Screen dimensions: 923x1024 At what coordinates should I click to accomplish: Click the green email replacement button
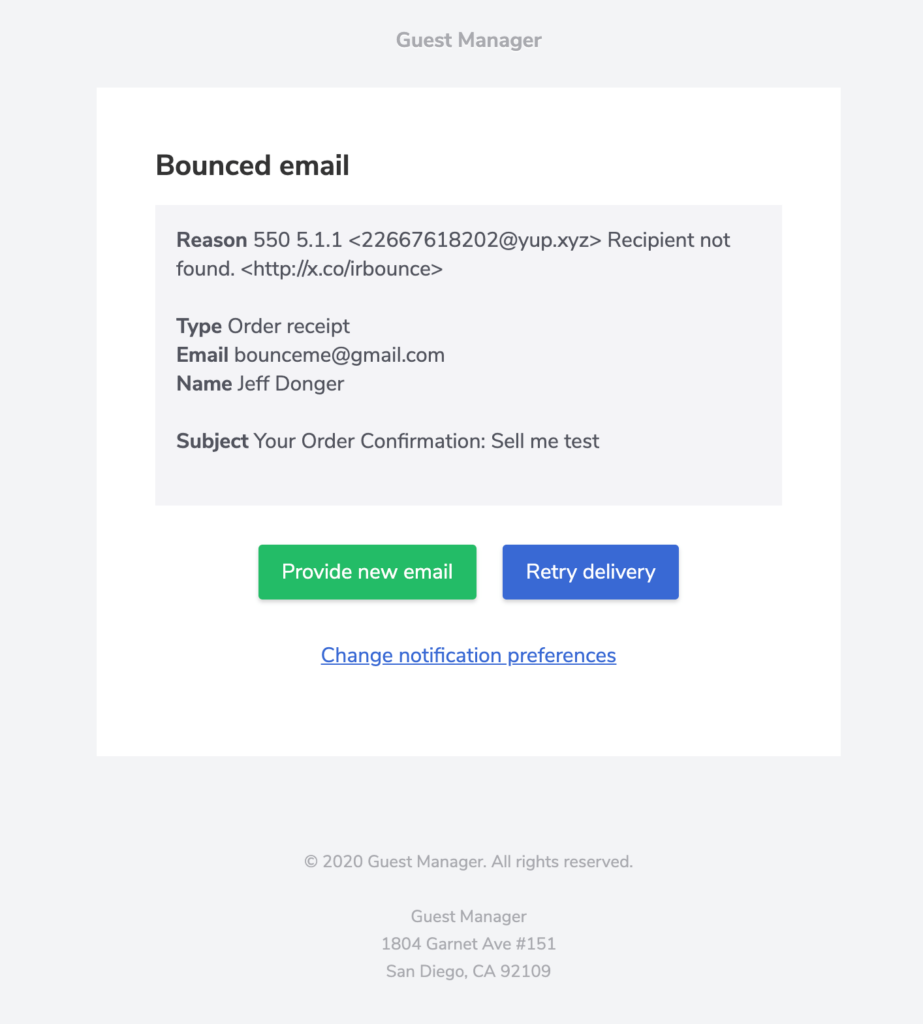click(x=367, y=571)
